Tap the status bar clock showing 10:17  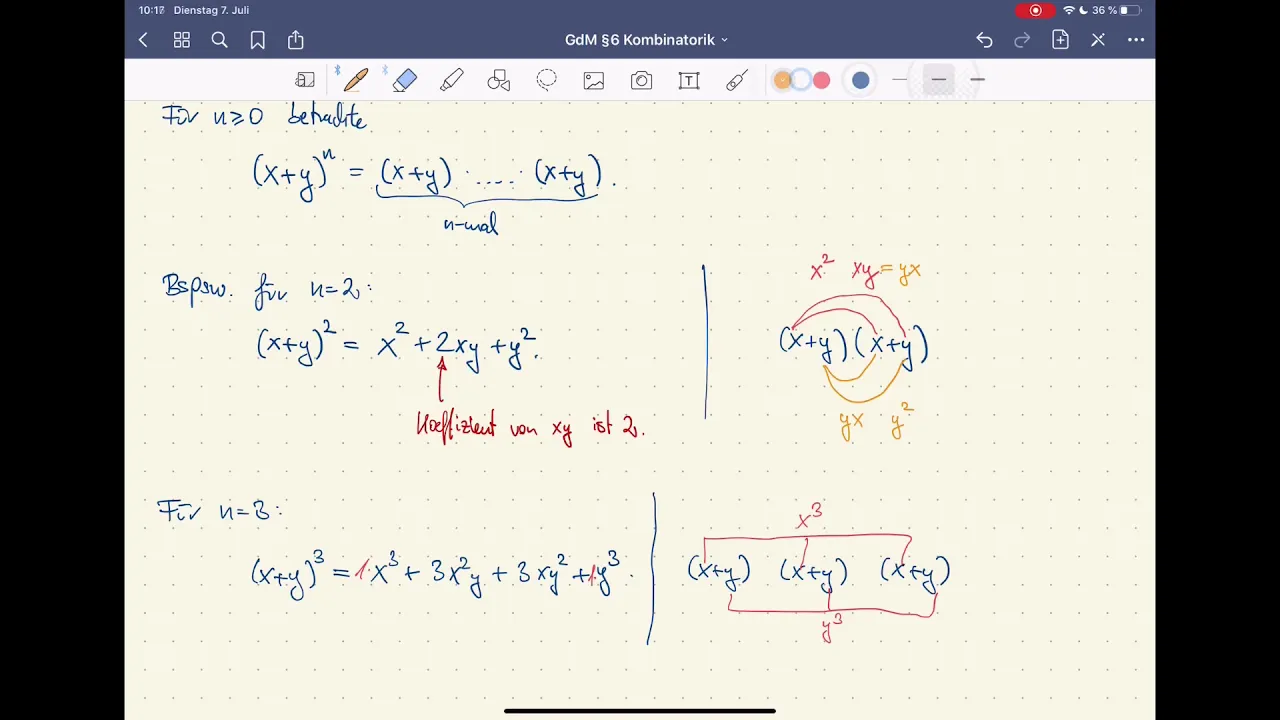point(151,10)
